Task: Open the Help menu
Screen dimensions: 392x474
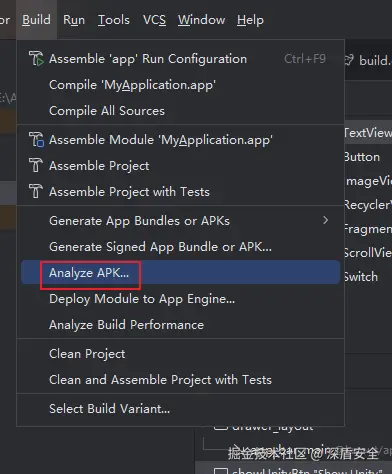Action: coord(250,20)
